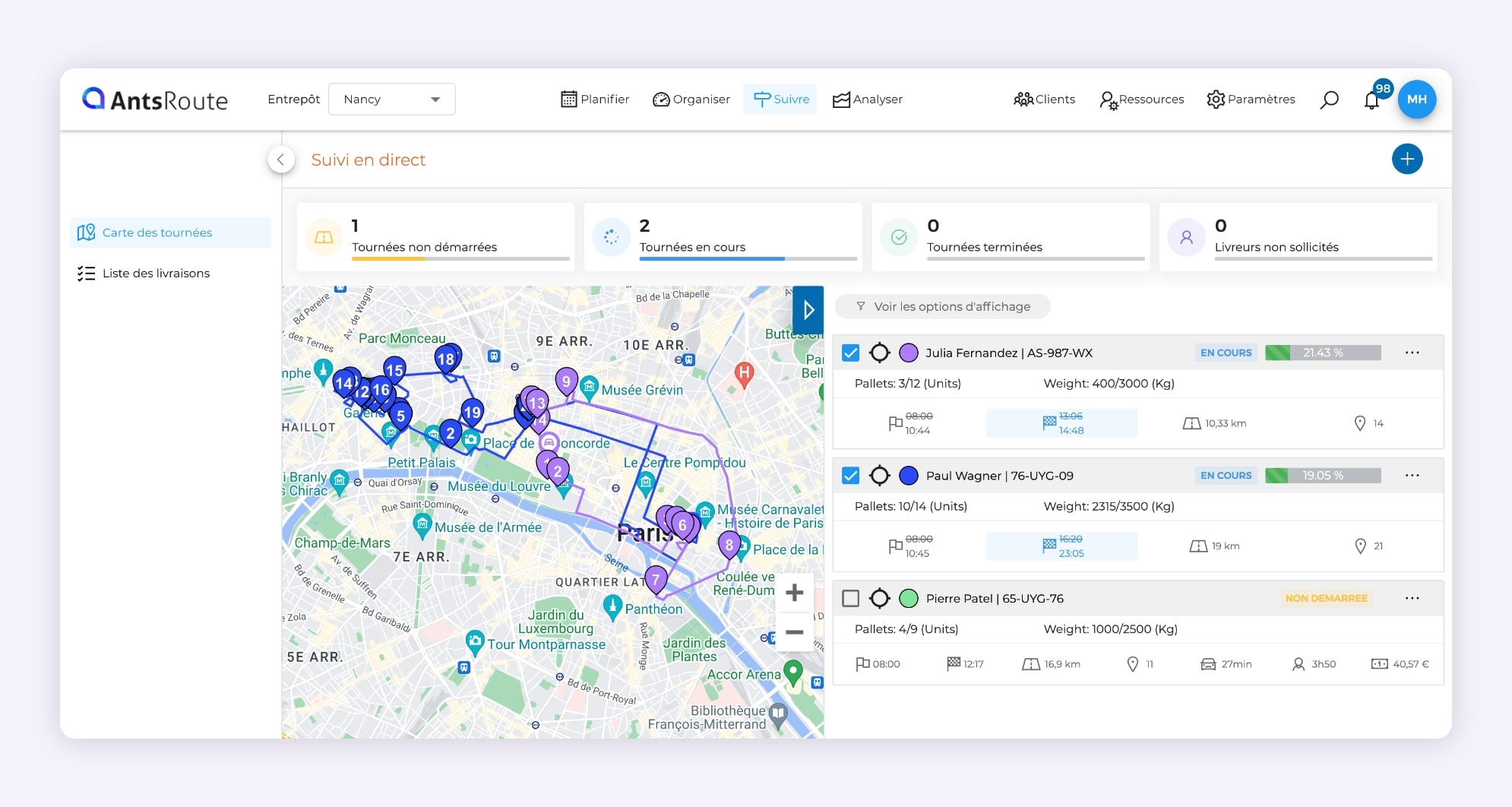Collapse the sidebar with the chevron
This screenshot has height=807, width=1512.
click(x=281, y=160)
